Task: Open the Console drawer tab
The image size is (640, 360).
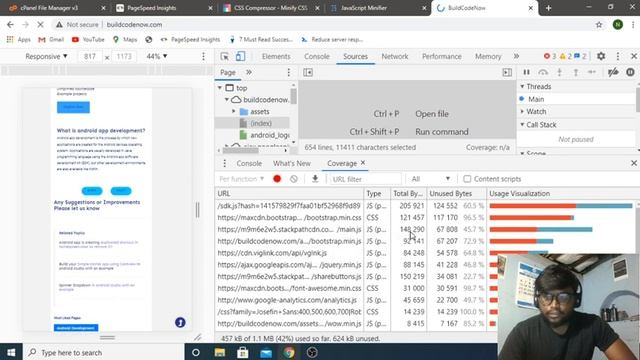Action: click(249, 163)
